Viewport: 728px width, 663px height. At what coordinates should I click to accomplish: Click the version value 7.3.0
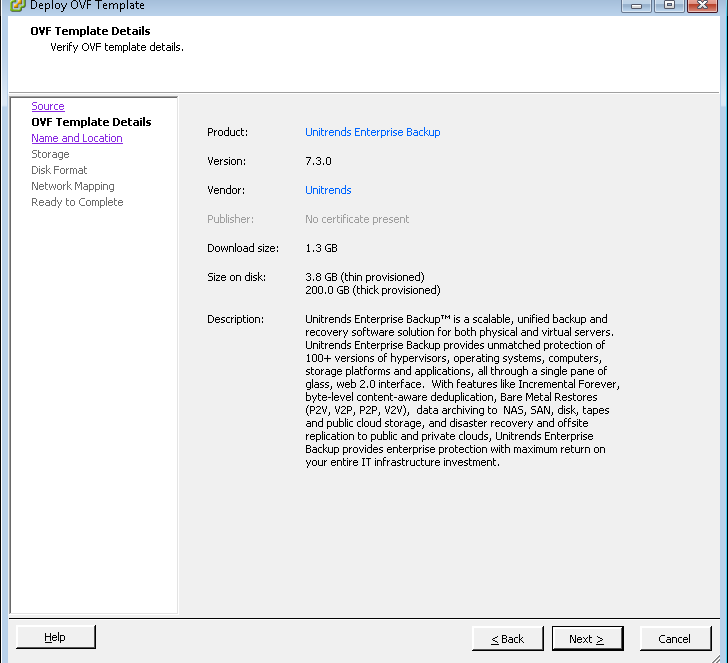[x=318, y=161]
